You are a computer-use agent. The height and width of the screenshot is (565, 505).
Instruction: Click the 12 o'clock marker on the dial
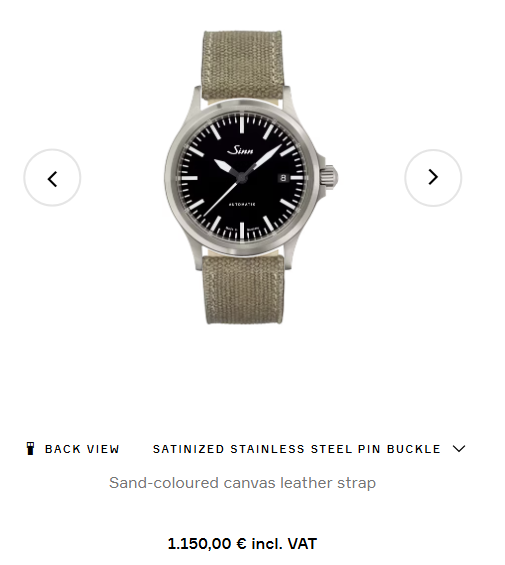(x=242, y=124)
